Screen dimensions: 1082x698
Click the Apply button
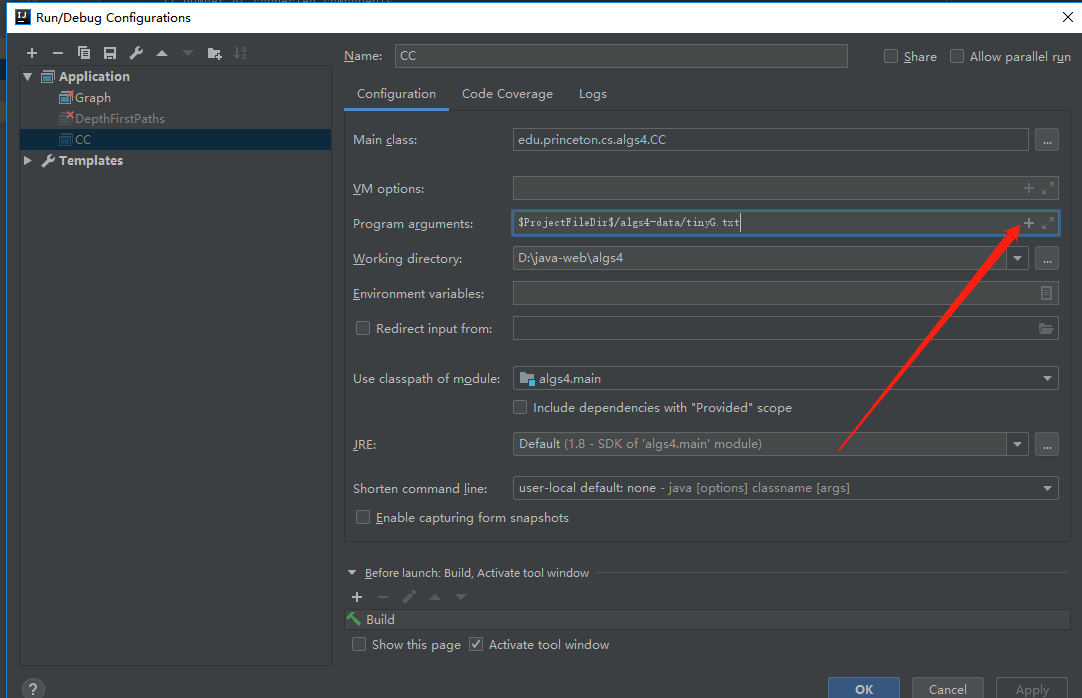tap(1032, 688)
